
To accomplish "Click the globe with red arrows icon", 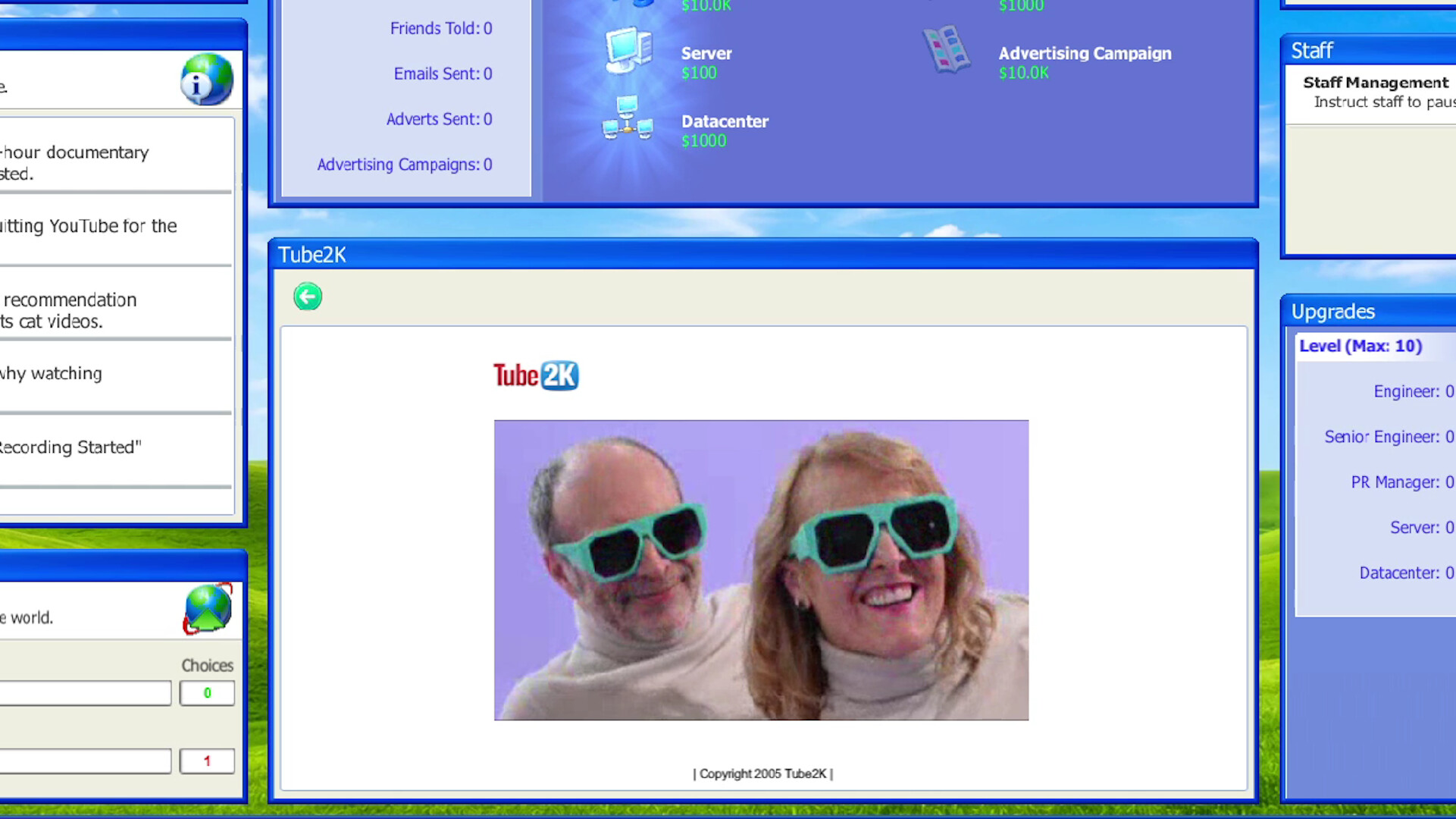I will (x=208, y=608).
